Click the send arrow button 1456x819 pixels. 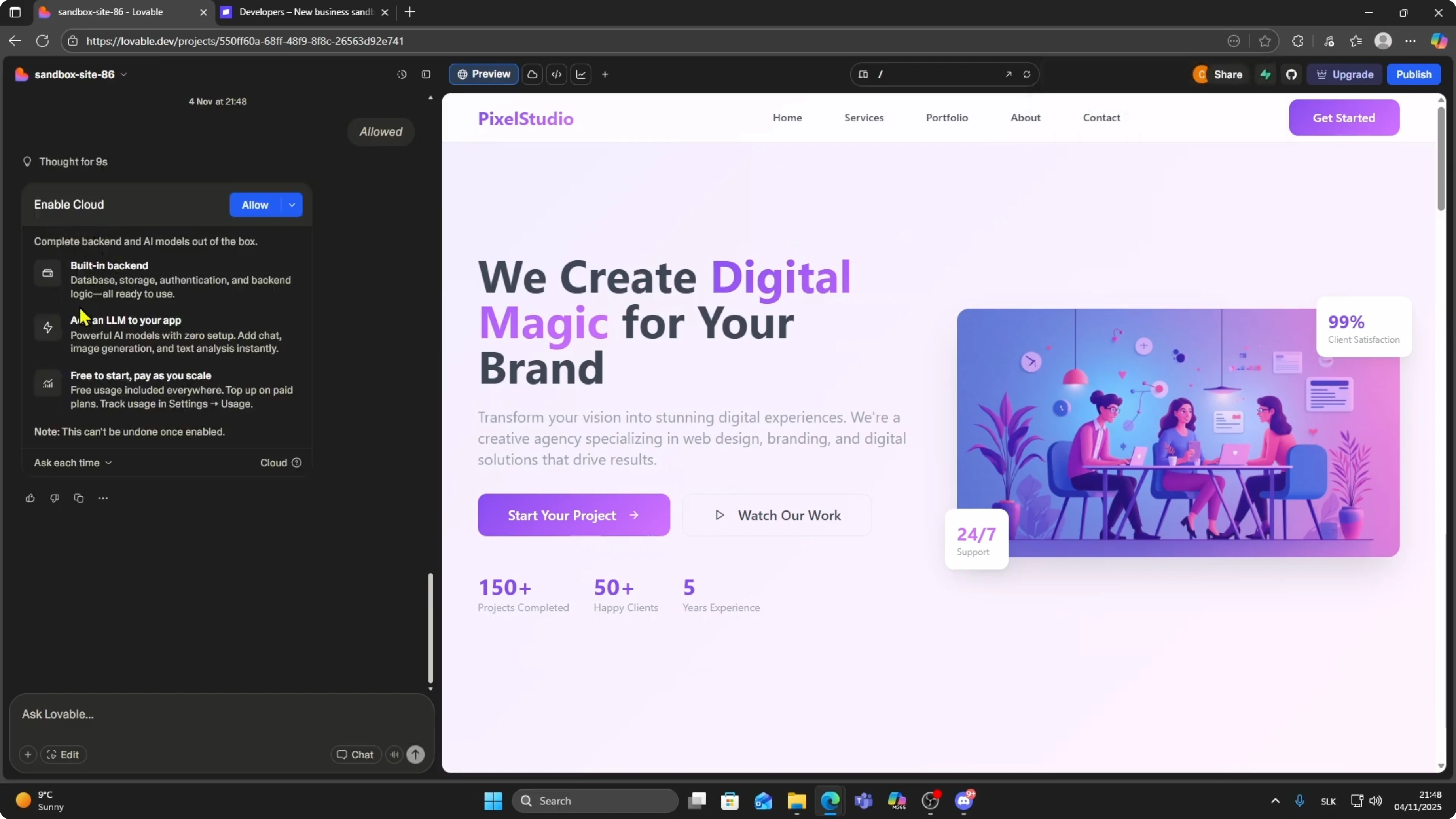pyautogui.click(x=415, y=755)
